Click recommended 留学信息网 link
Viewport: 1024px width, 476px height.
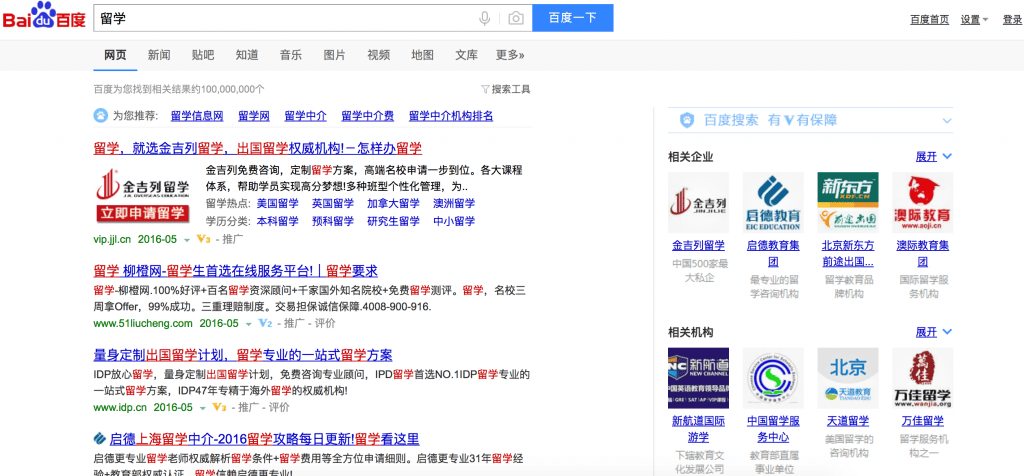pyautogui.click(x=197, y=116)
